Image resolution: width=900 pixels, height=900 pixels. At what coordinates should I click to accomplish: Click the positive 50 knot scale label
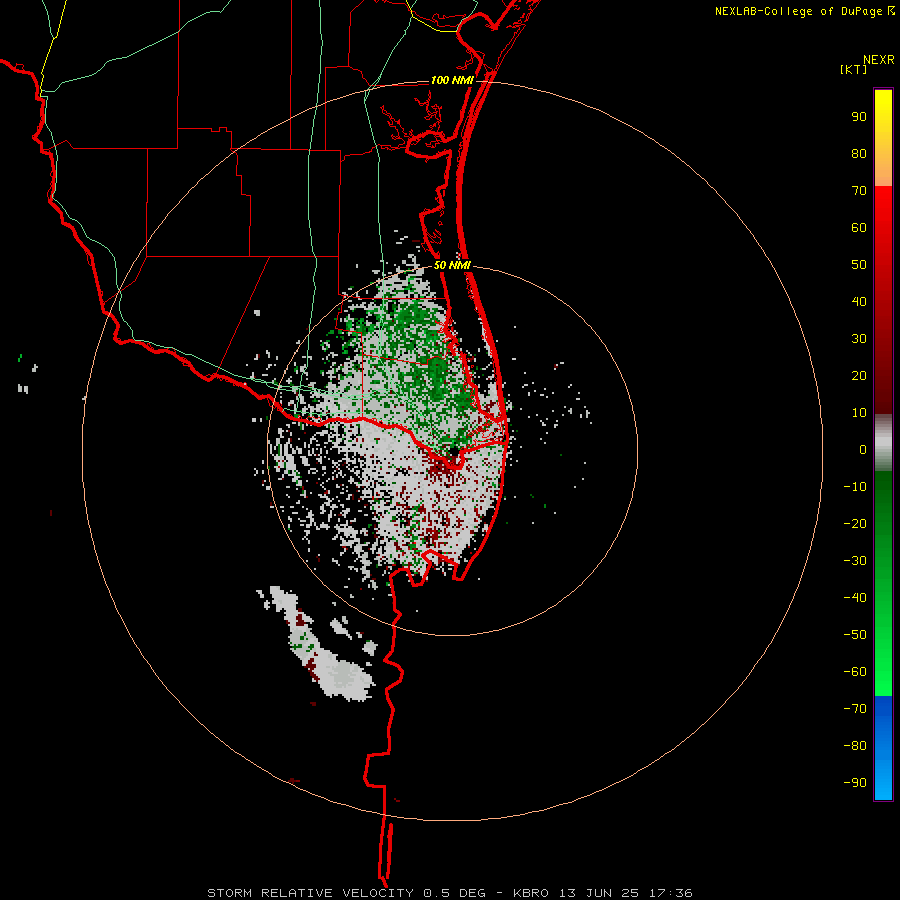click(x=859, y=265)
